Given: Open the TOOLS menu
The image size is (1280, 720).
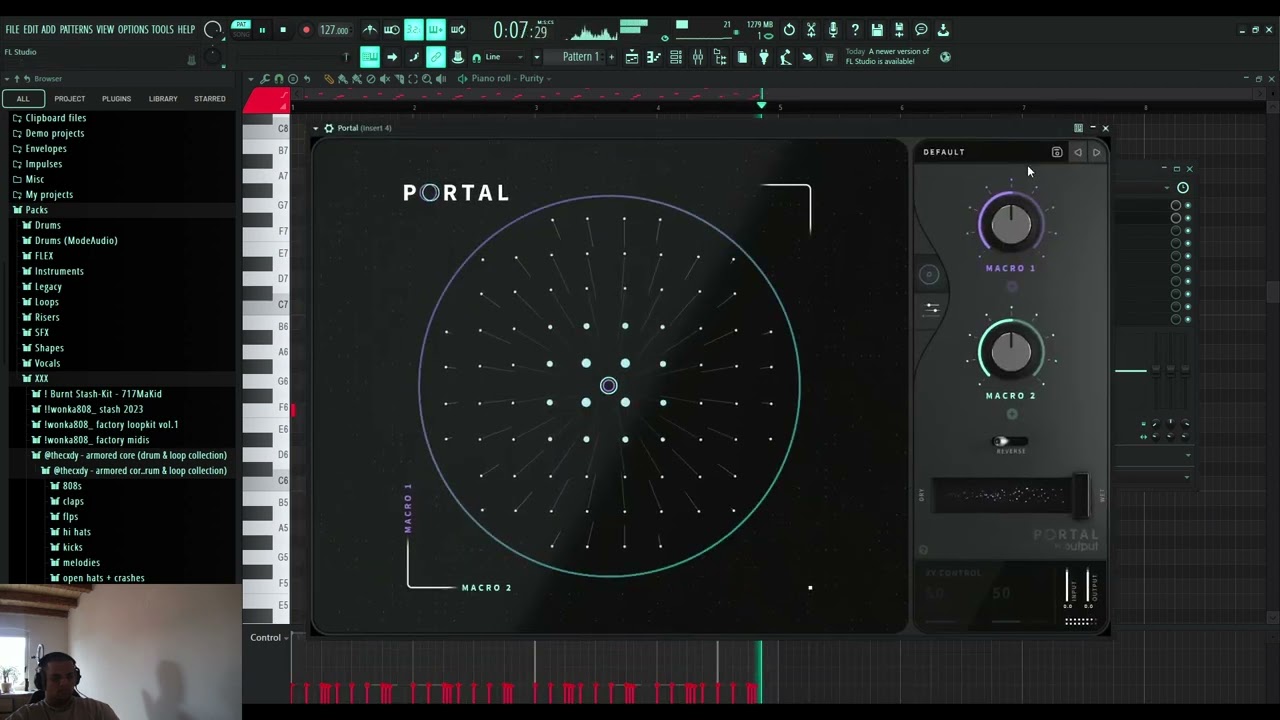Looking at the screenshot, I should tap(163, 30).
